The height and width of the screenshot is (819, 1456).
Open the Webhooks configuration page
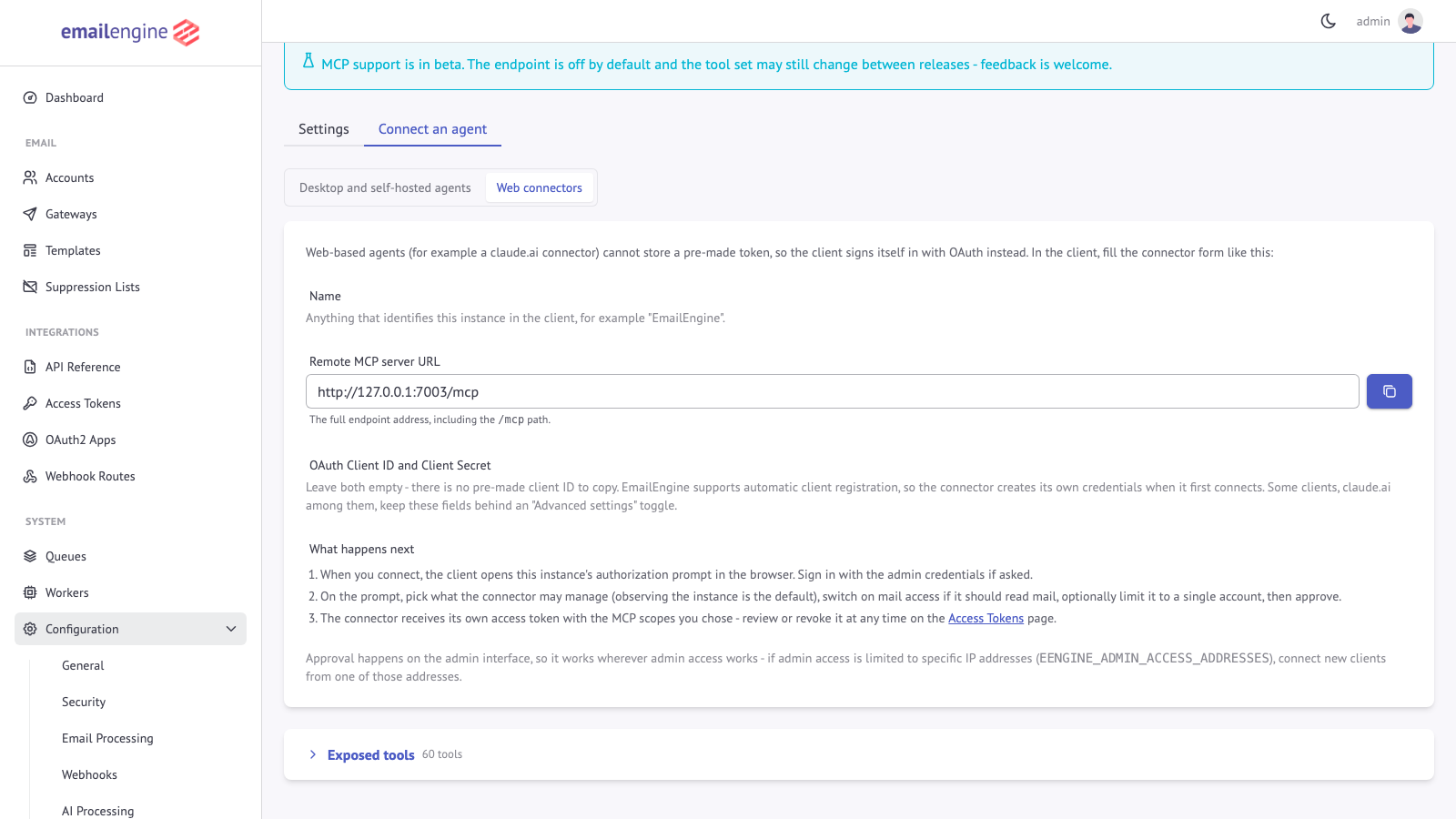[x=89, y=774]
